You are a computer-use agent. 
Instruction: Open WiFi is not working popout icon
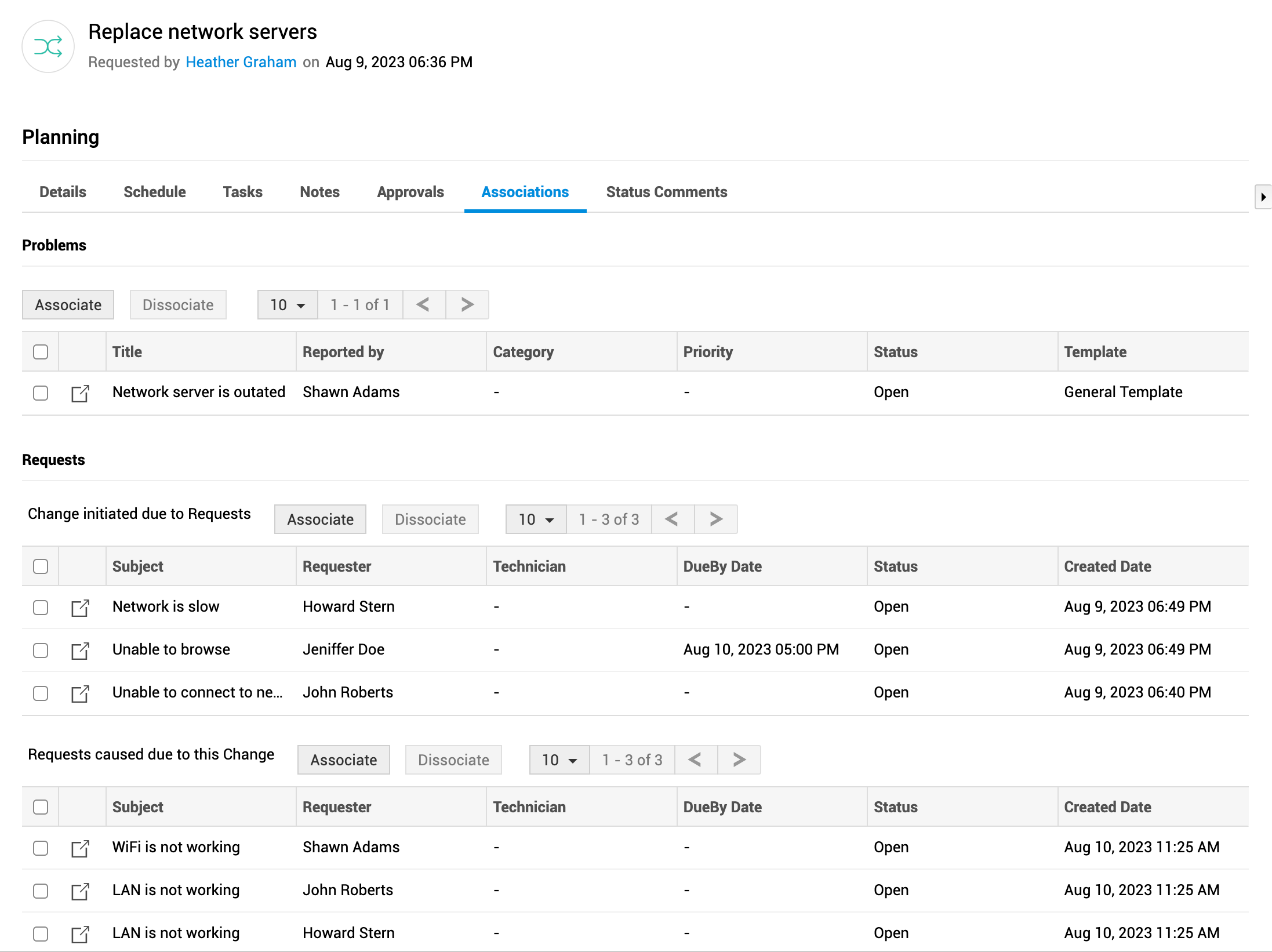point(80,848)
